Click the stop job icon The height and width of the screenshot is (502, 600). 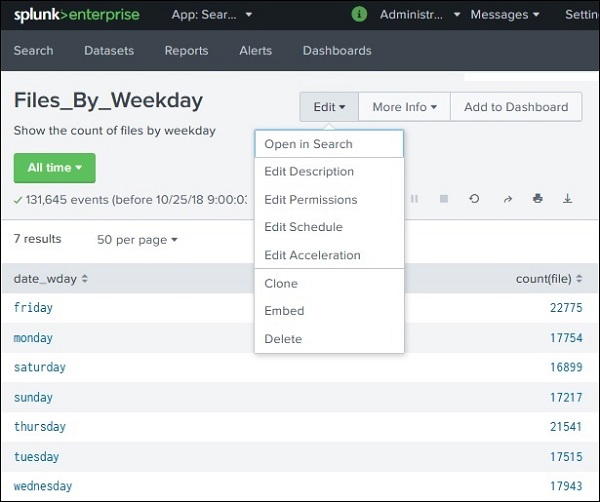click(443, 199)
